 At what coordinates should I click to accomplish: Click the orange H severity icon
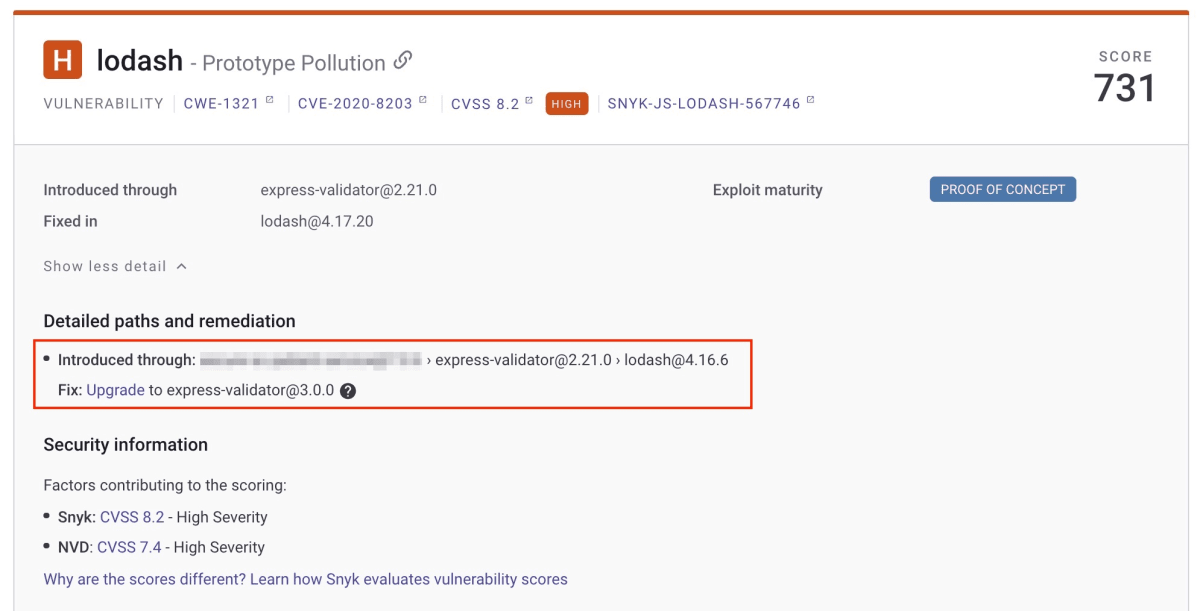62,60
